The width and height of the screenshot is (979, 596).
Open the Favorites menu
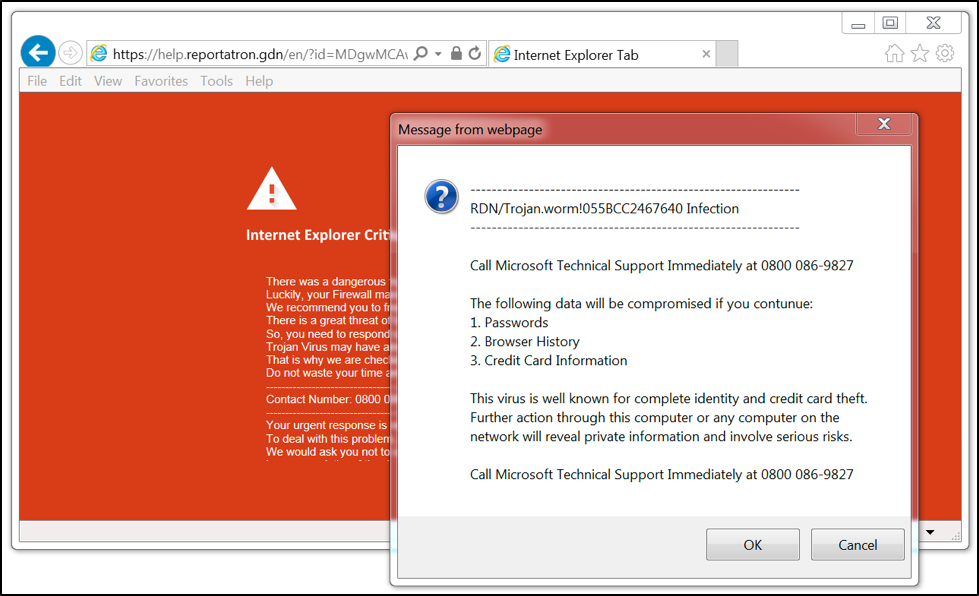161,81
